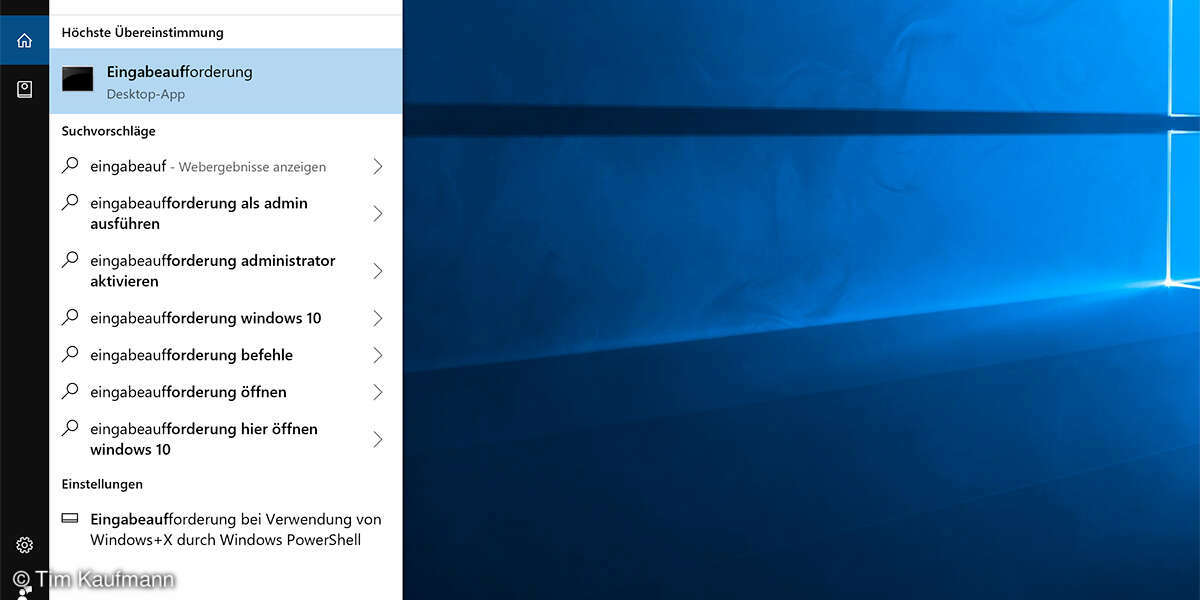Expand the chevron beside 'administrator aktivieren'

[x=378, y=271]
